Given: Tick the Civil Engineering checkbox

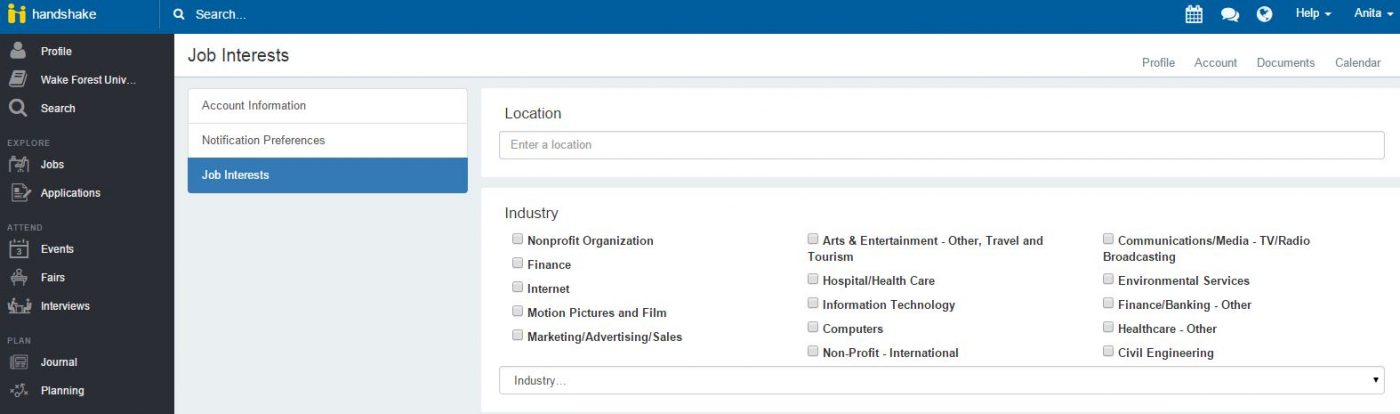Looking at the screenshot, I should (1108, 351).
